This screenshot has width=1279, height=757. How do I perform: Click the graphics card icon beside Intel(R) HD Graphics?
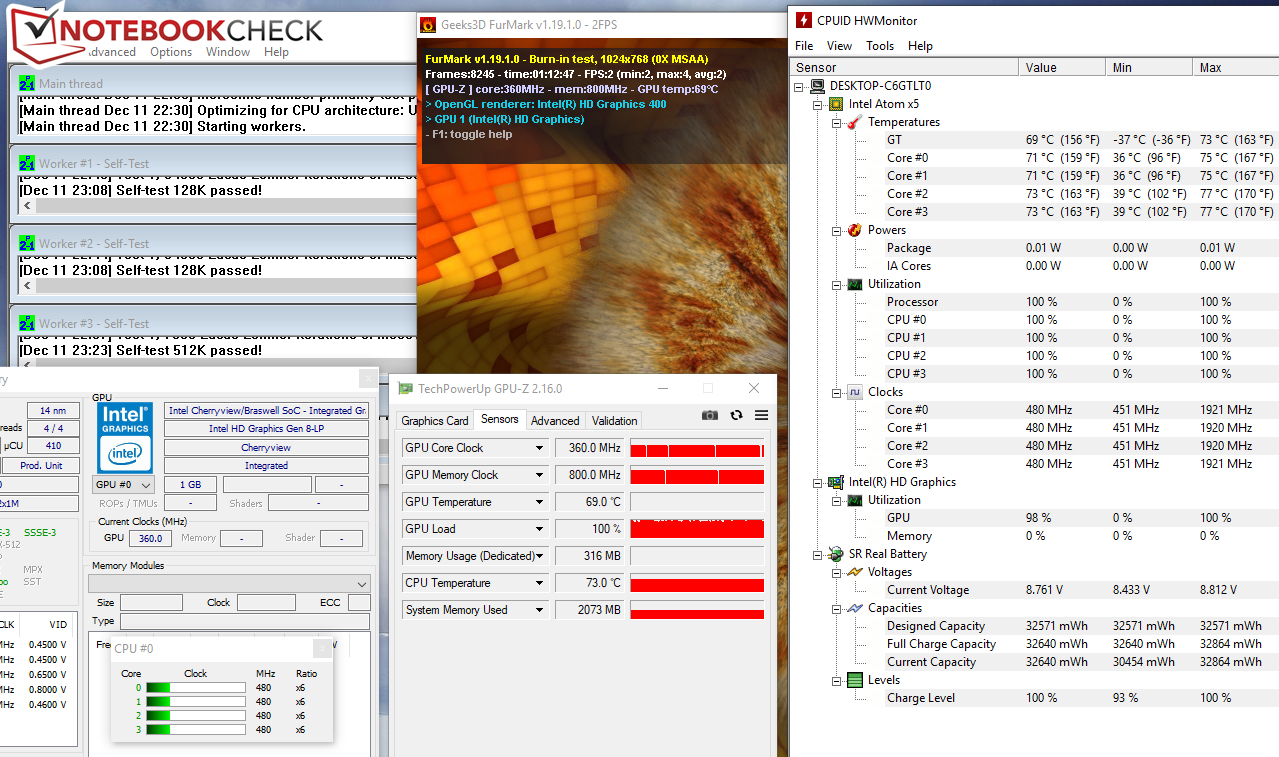click(x=835, y=482)
